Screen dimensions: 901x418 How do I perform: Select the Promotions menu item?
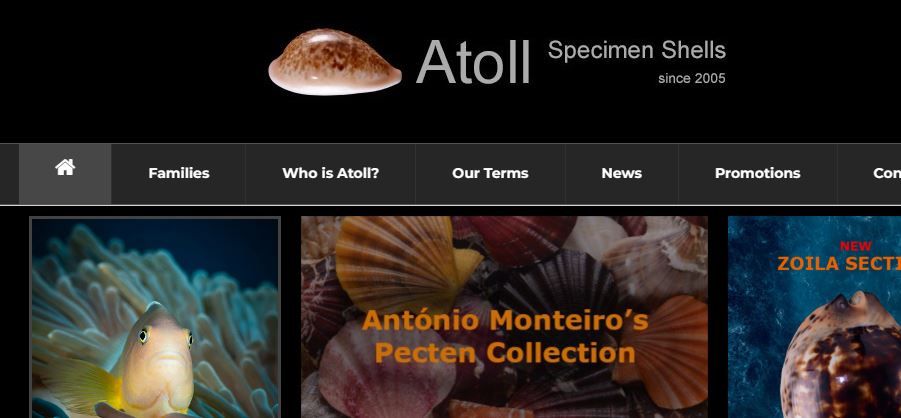click(x=757, y=173)
